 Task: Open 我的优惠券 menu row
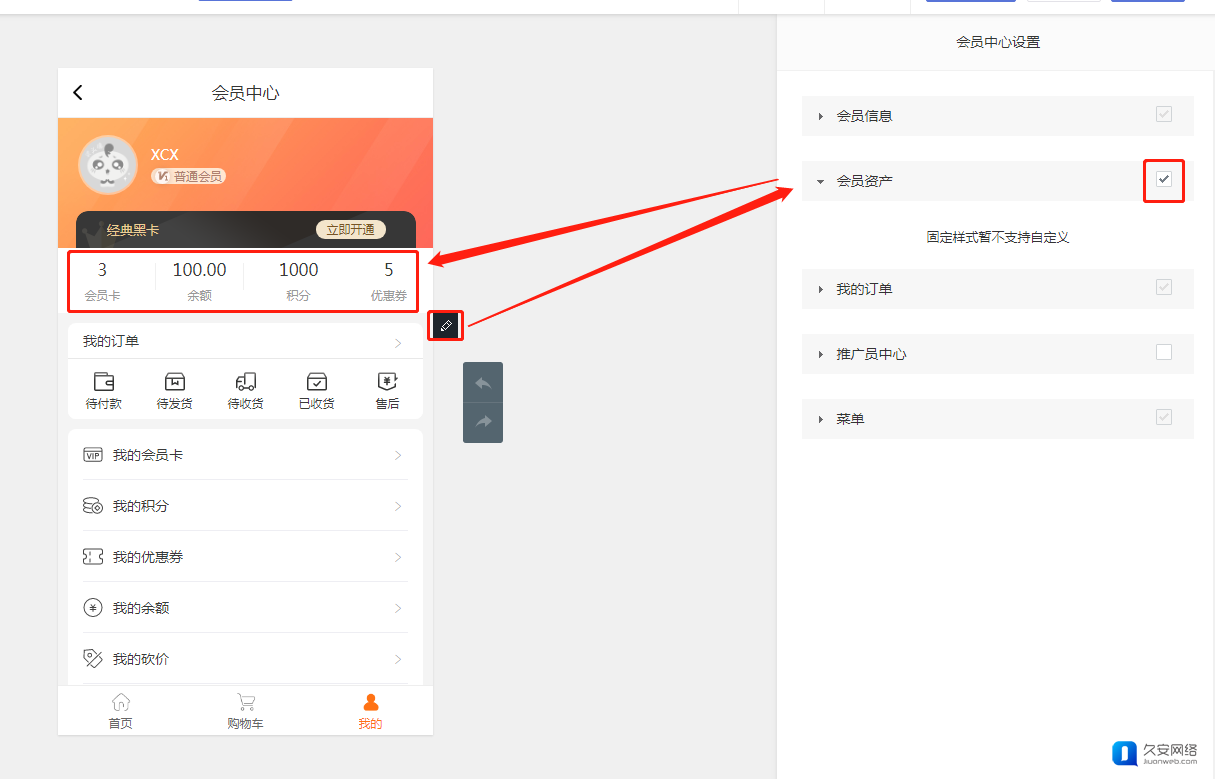[x=245, y=557]
